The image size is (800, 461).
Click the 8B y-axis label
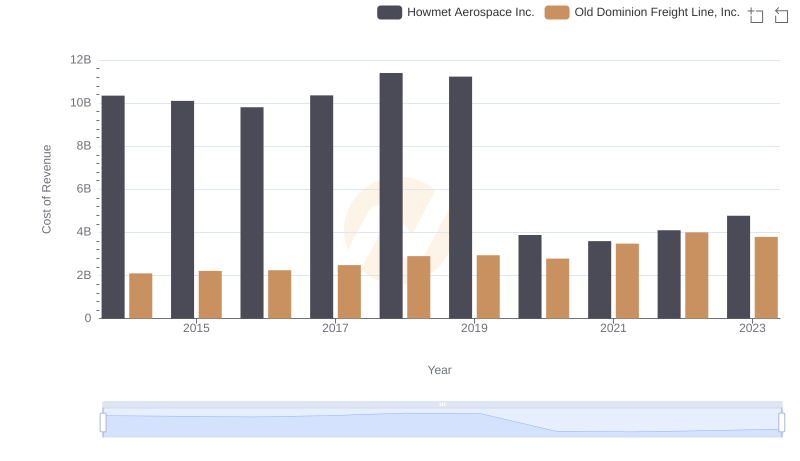pyautogui.click(x=84, y=146)
